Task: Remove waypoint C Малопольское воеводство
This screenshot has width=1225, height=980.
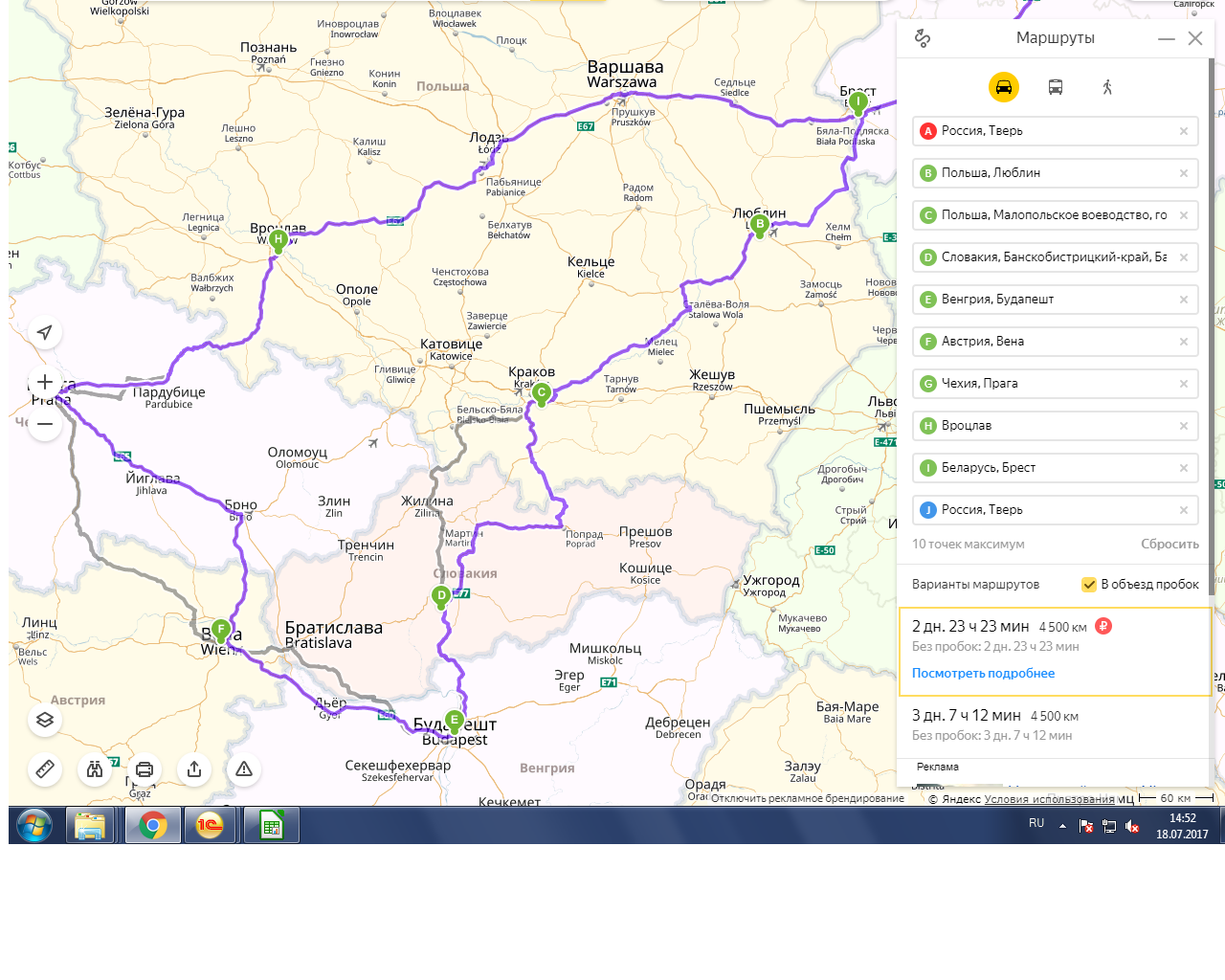Action: (1184, 215)
